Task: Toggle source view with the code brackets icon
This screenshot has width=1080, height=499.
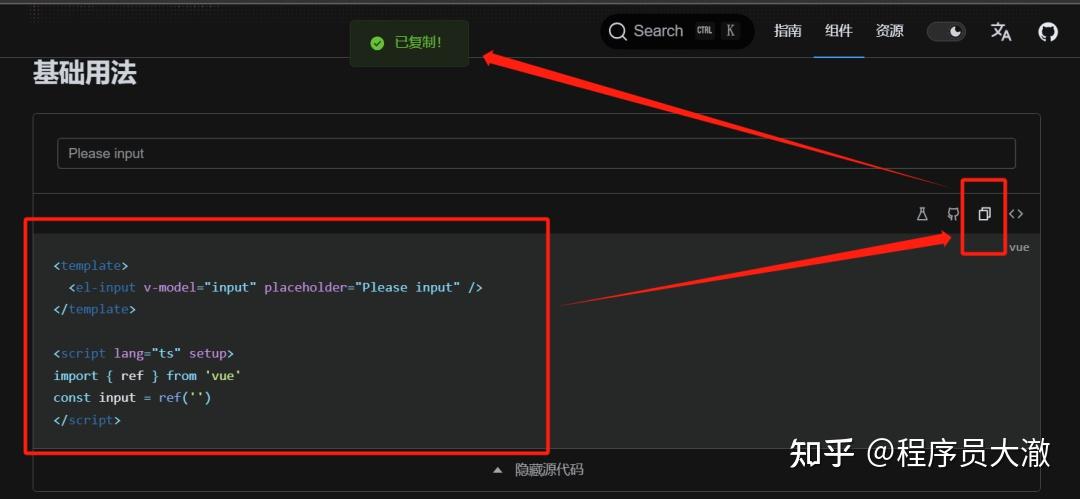Action: click(x=1016, y=214)
